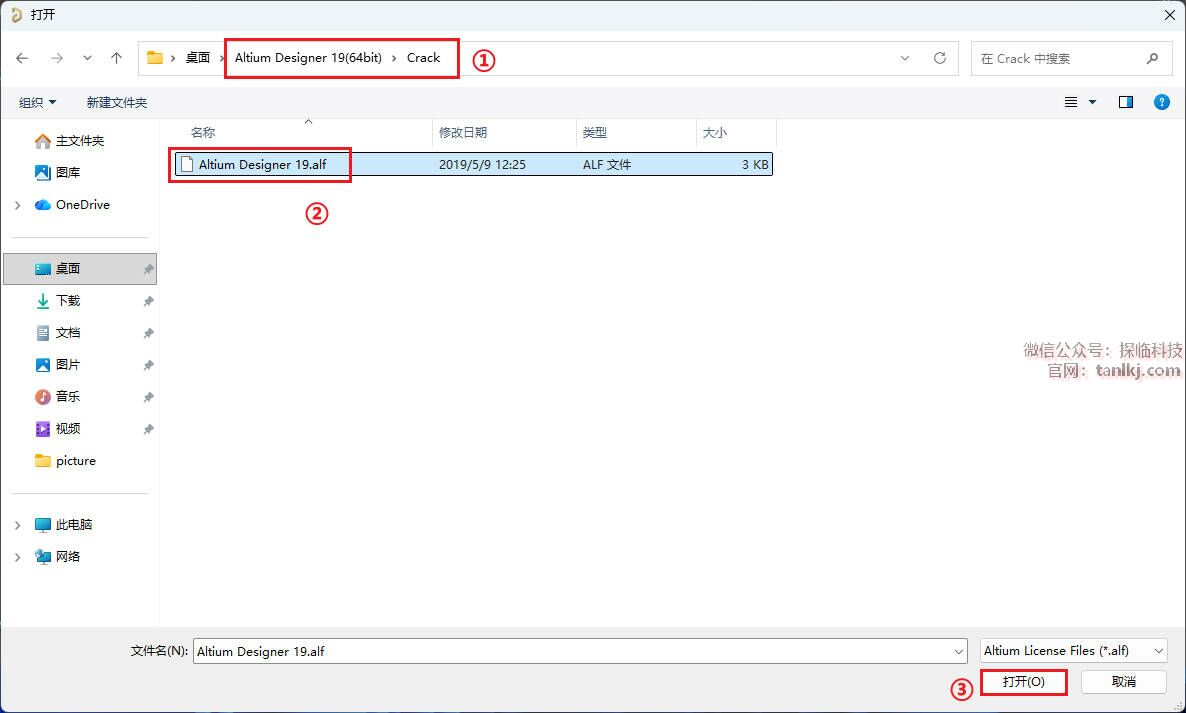The width and height of the screenshot is (1186, 713).
Task: Expand chevron before the Crack breadcrumb
Action: pyautogui.click(x=394, y=58)
